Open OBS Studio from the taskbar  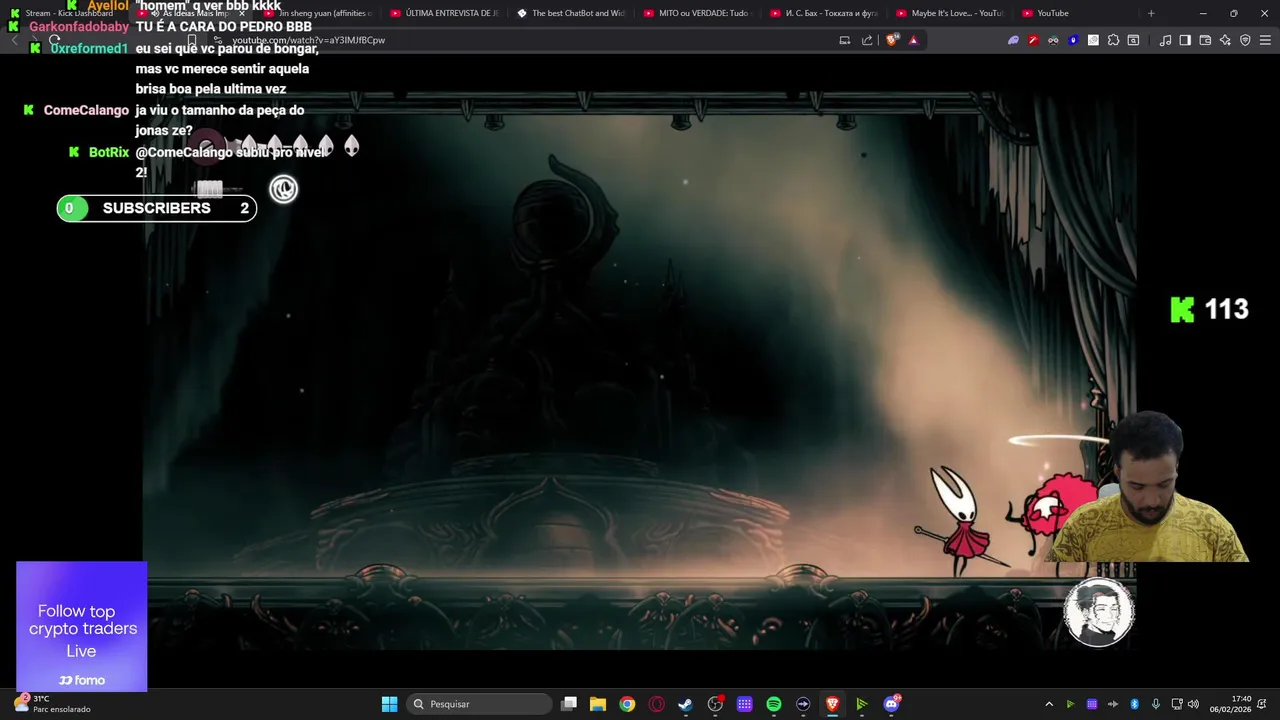click(x=715, y=704)
